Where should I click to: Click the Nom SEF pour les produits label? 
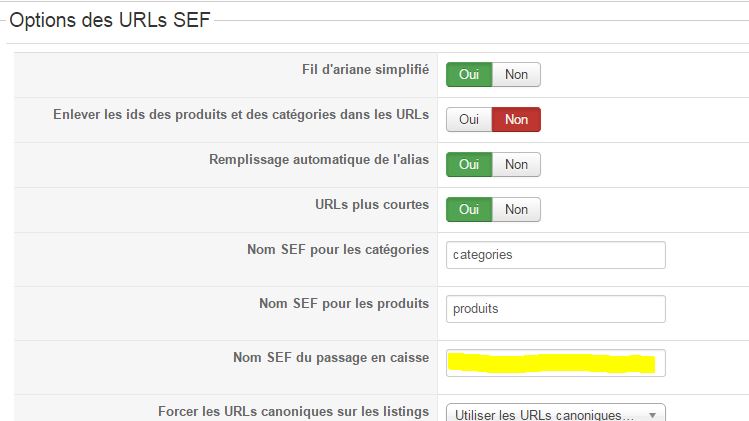tap(344, 304)
